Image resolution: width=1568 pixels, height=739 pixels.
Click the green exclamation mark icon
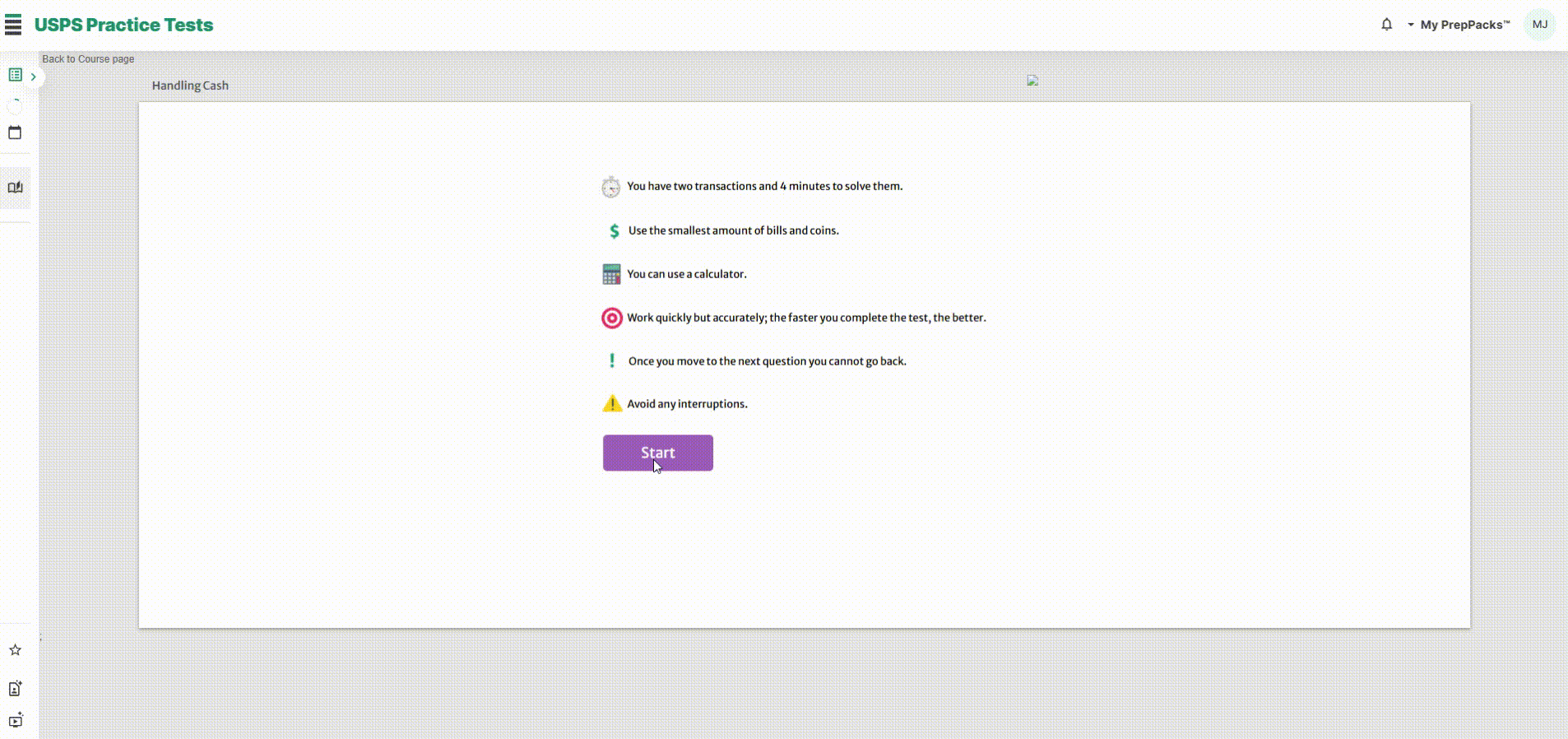coord(612,360)
